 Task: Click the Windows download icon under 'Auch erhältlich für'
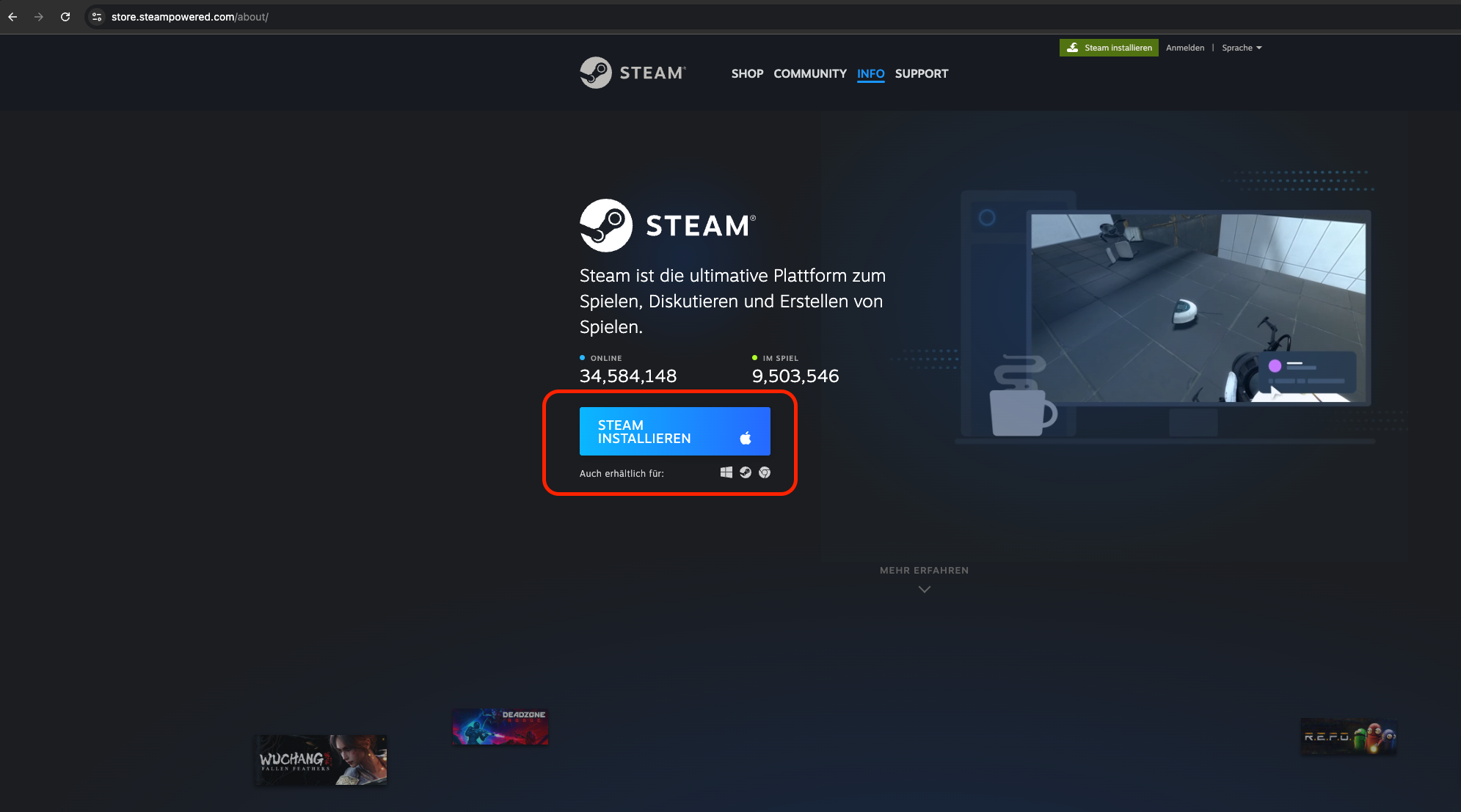[x=726, y=473]
